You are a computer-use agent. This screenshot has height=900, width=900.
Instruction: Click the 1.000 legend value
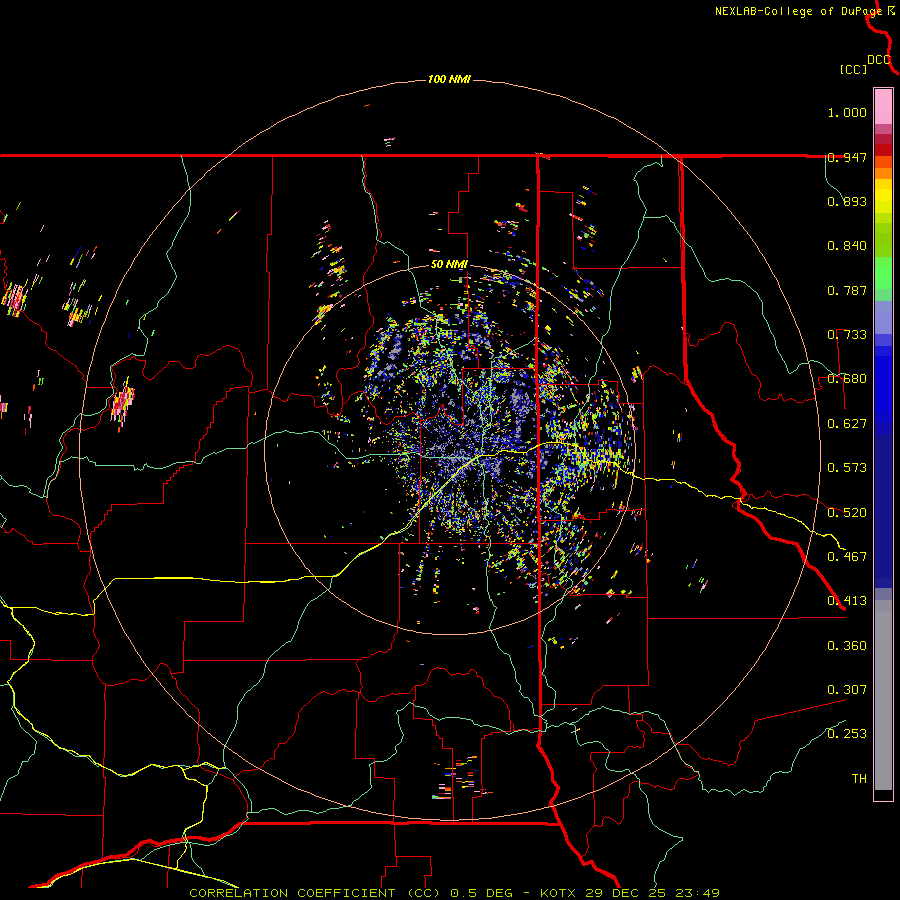click(x=847, y=112)
